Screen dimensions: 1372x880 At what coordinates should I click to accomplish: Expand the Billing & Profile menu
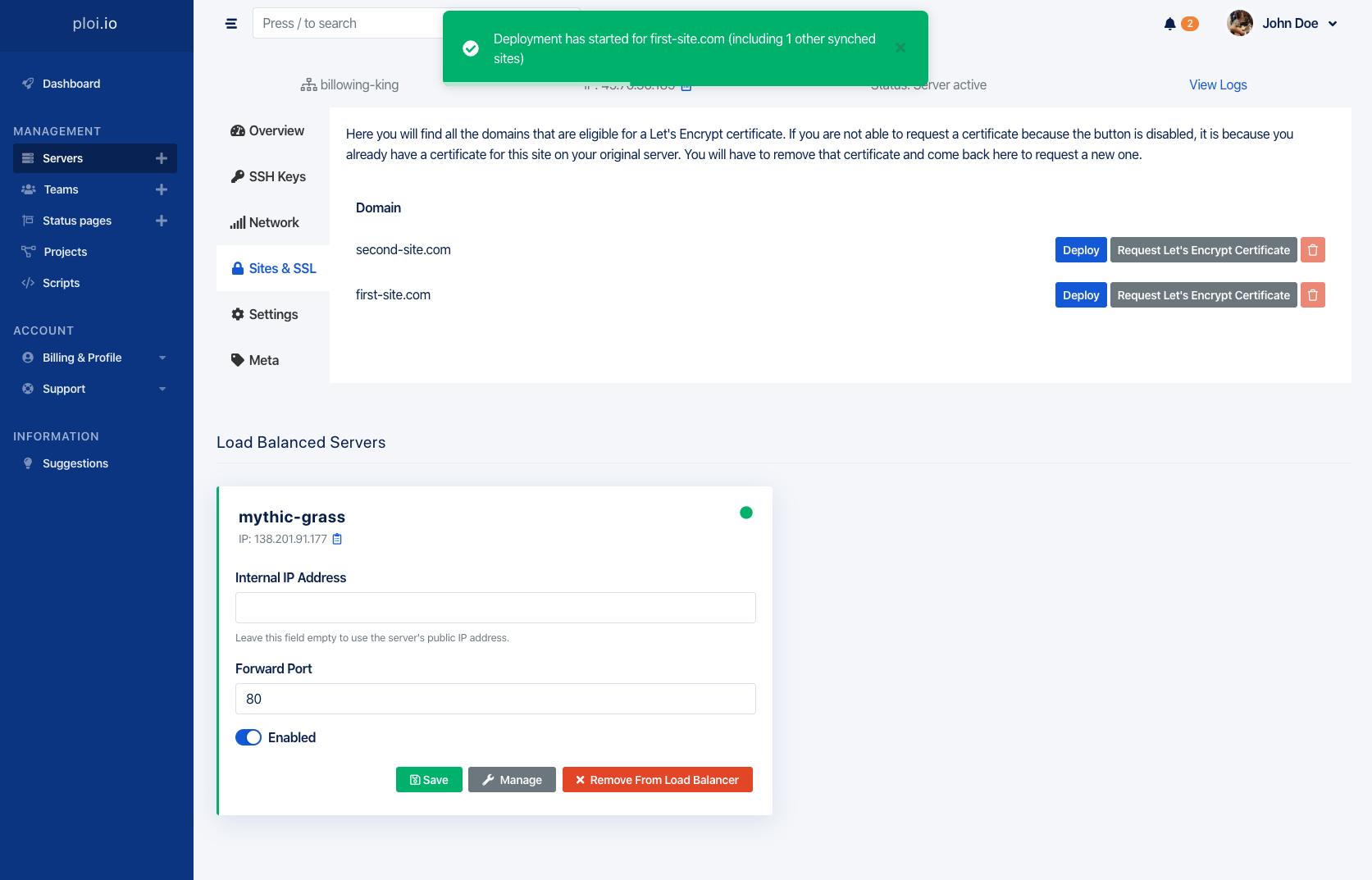tap(95, 358)
